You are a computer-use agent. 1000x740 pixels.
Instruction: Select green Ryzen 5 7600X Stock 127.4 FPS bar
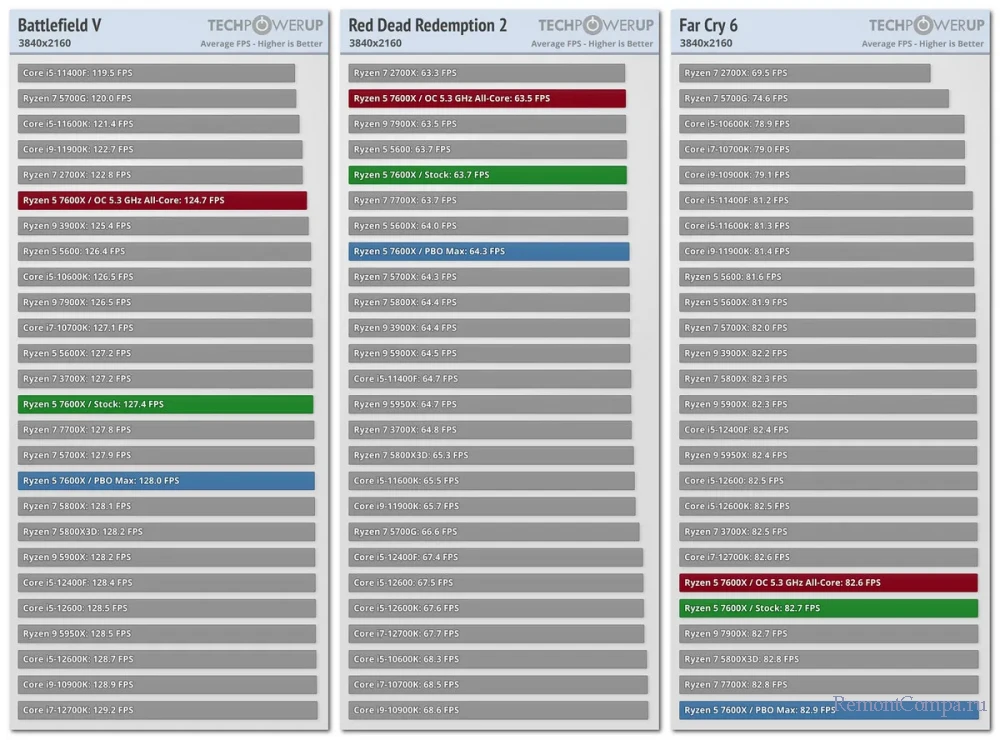(165, 404)
